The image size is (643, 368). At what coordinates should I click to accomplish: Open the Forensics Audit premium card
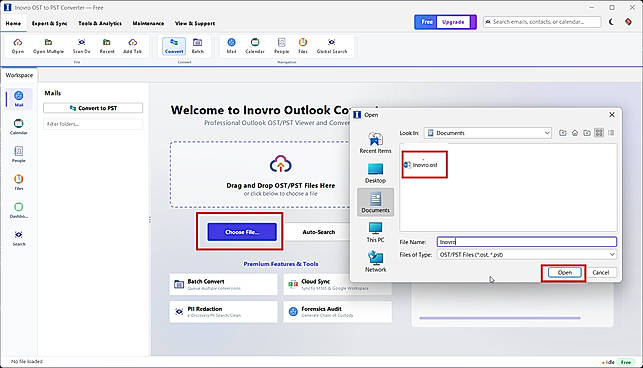[x=337, y=312]
